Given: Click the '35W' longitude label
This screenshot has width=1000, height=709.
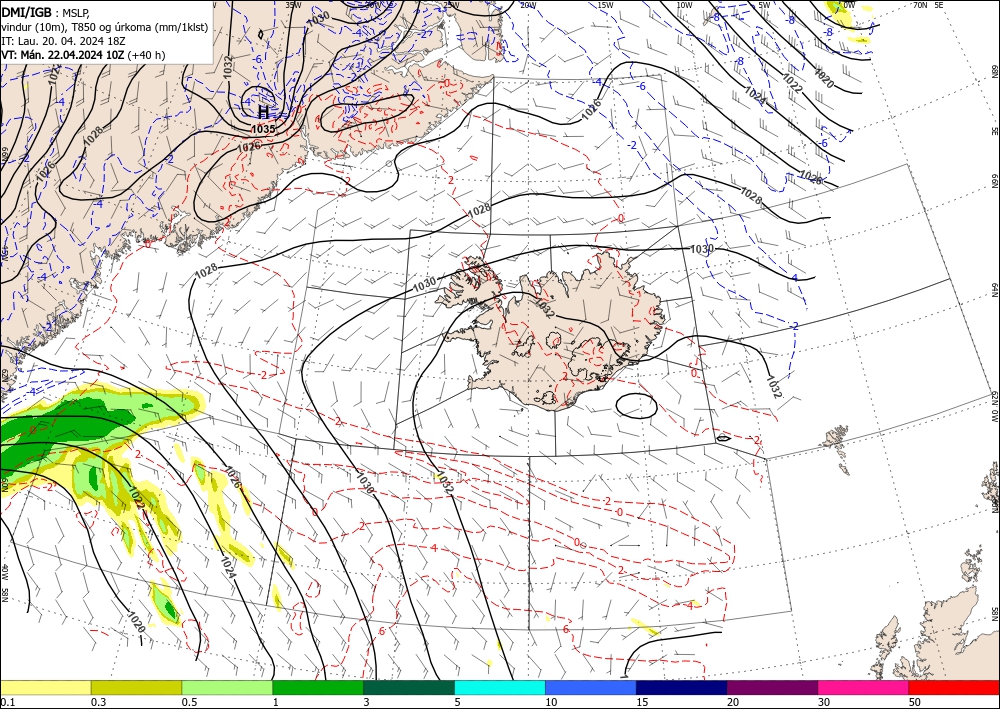Looking at the screenshot, I should coord(293,5).
